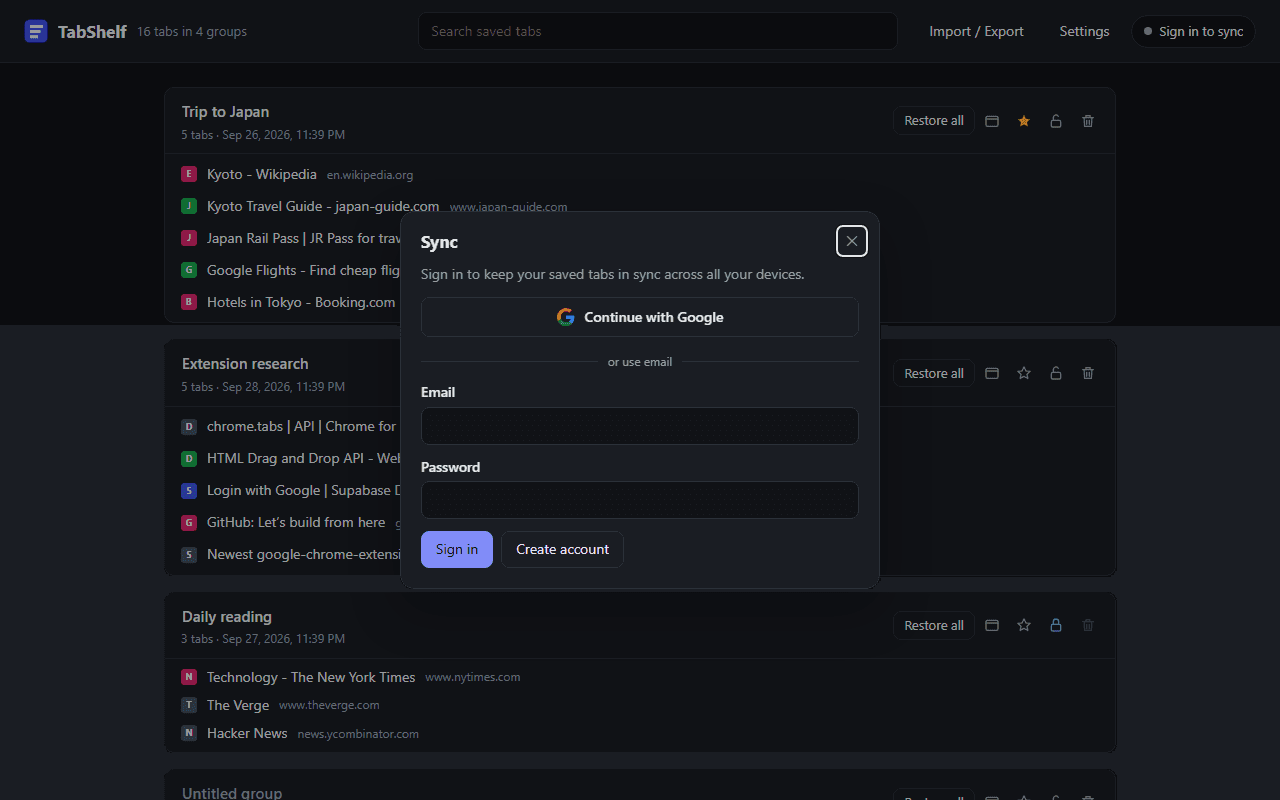
Task: Delete the Trip to Japan group
Action: (x=1088, y=121)
